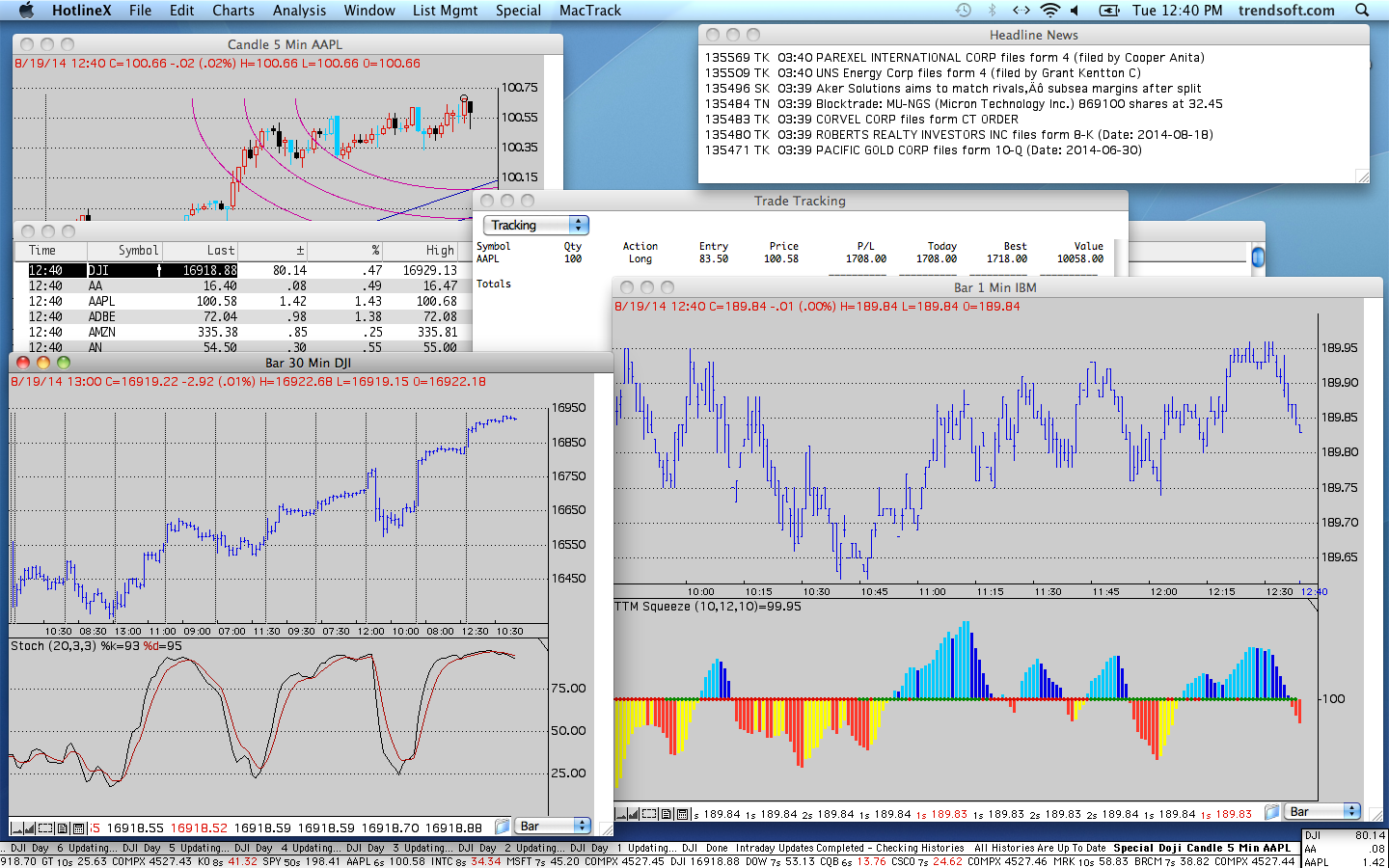Click the scrollbar thumb beside the Trade Tracking window
Screen dimensions: 1389x868
[x=1258, y=258]
